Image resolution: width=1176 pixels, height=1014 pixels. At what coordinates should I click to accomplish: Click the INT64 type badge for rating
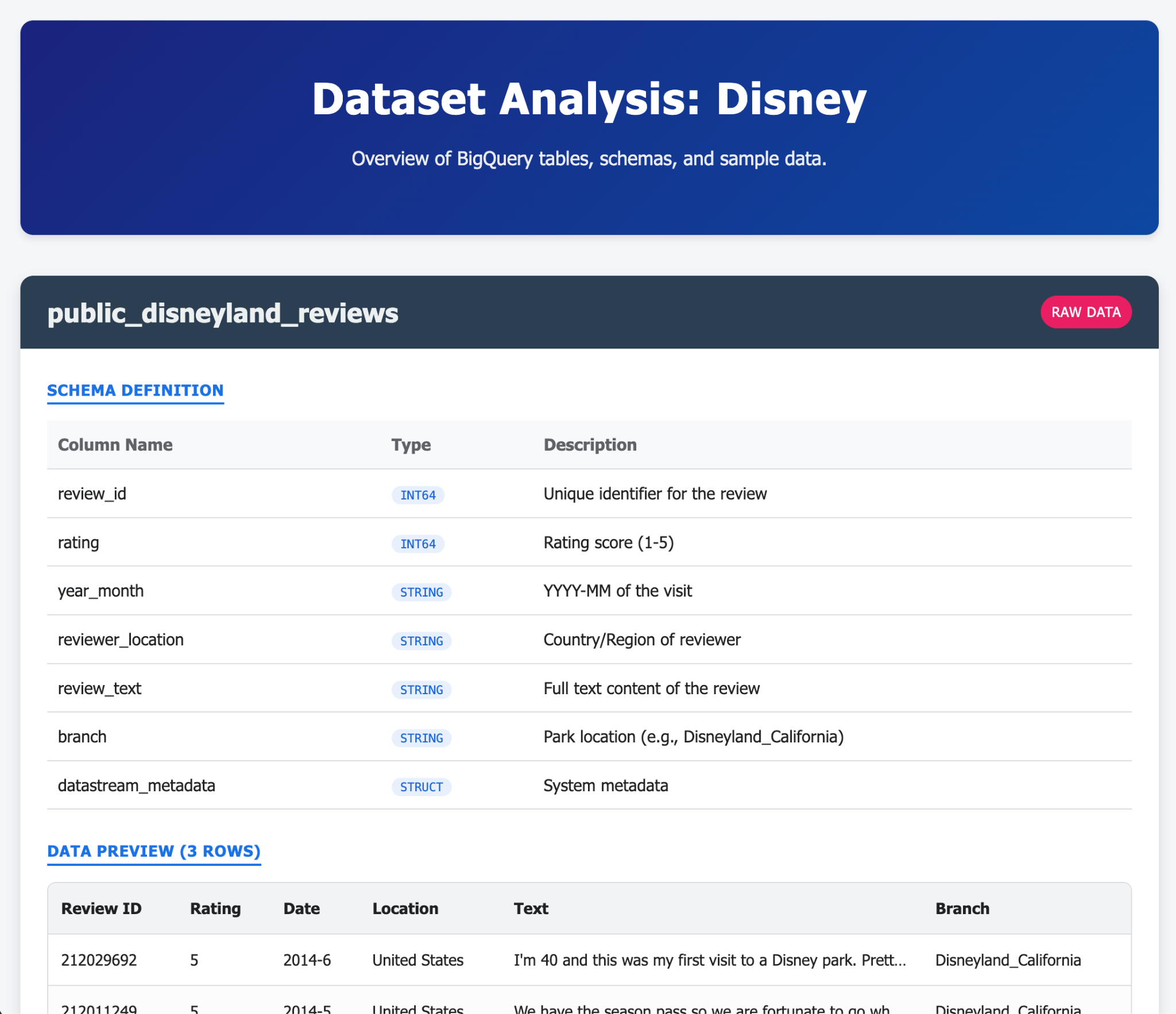tap(417, 544)
